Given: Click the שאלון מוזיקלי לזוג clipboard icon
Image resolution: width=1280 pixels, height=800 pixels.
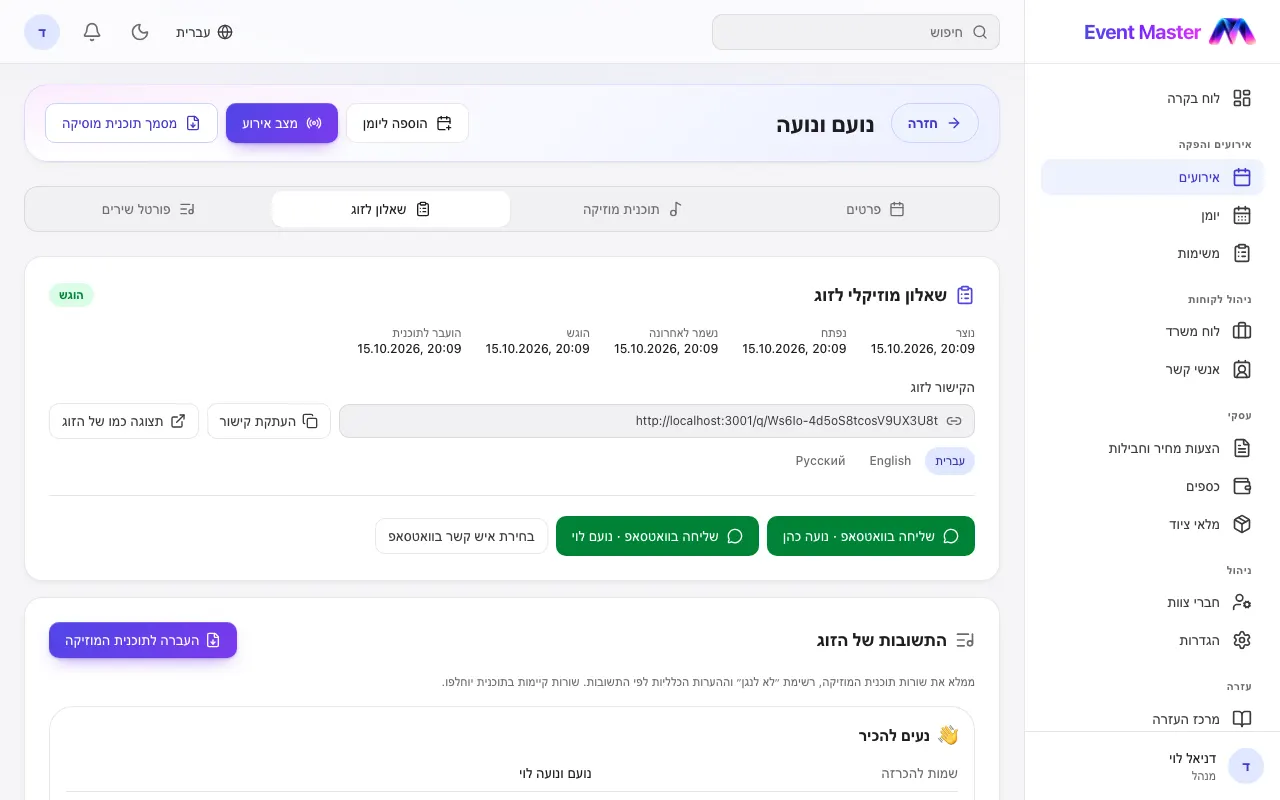Looking at the screenshot, I should 965,295.
